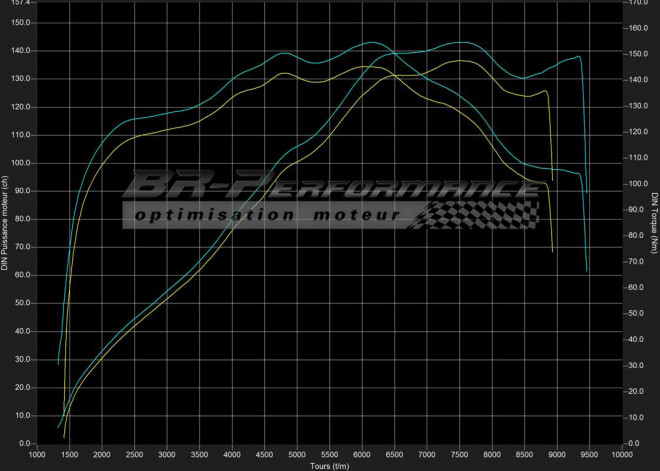
Task: Click the 50.0 label on right torque axis
Action: pos(633,314)
